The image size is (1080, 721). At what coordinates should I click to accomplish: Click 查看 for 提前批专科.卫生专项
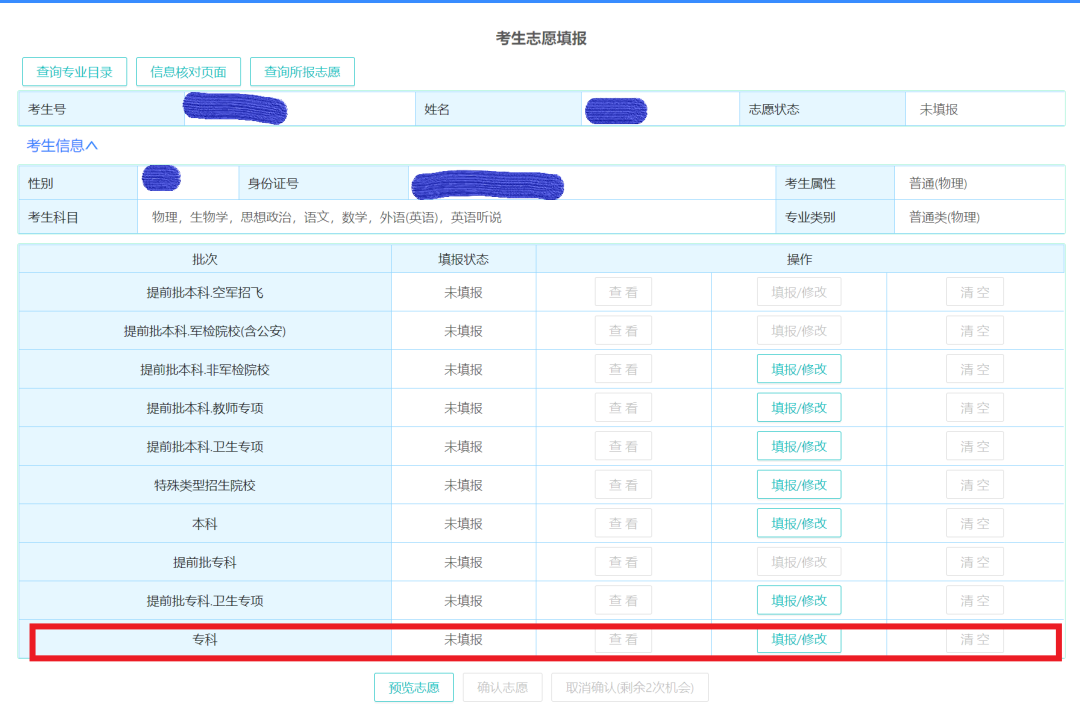point(623,600)
